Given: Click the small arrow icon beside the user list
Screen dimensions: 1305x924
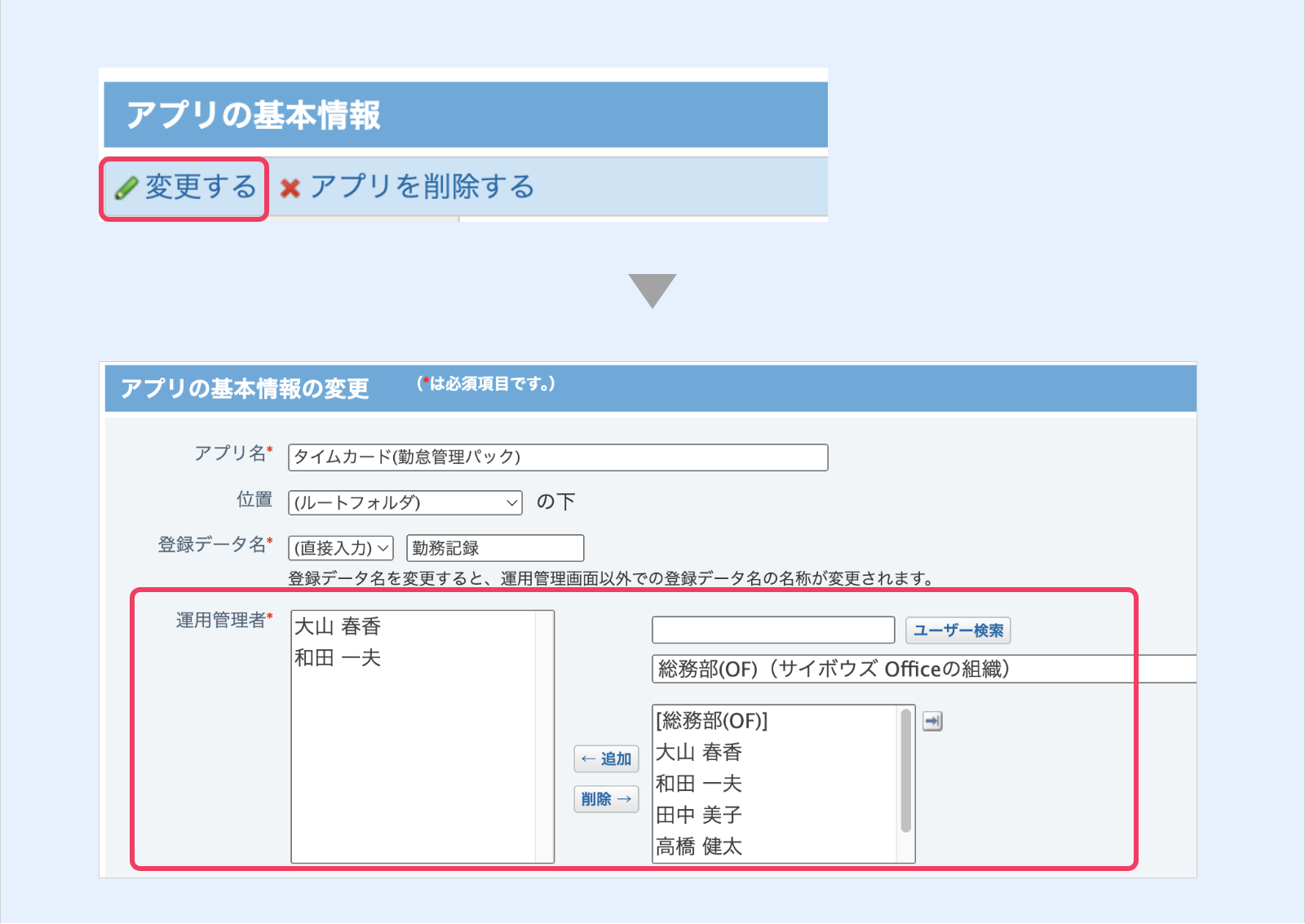Looking at the screenshot, I should point(932,721).
